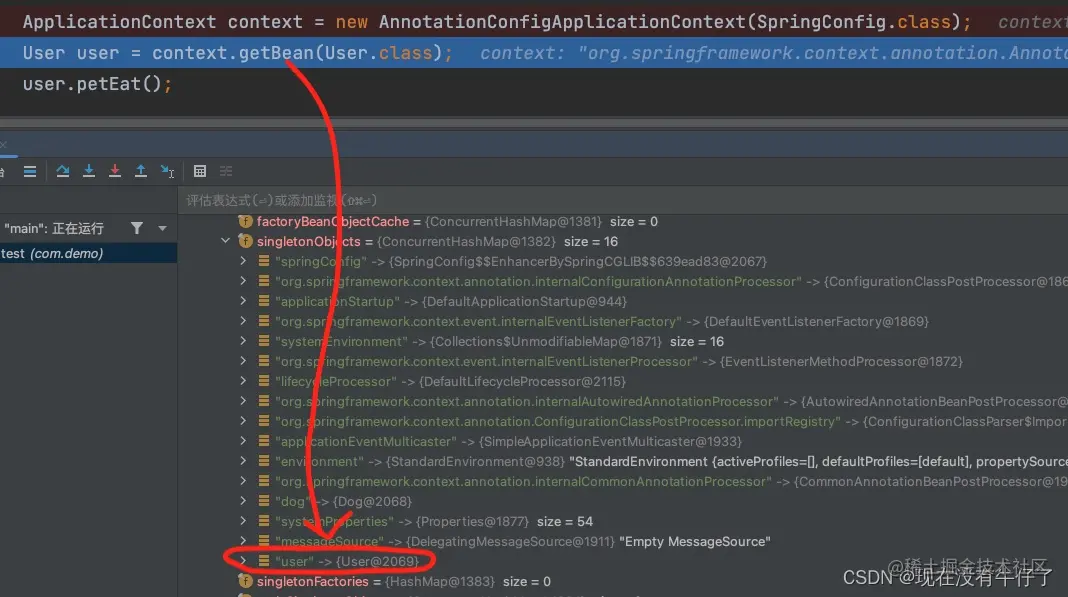Click the Step Out debugger icon
This screenshot has width=1068, height=597.
tap(140, 171)
